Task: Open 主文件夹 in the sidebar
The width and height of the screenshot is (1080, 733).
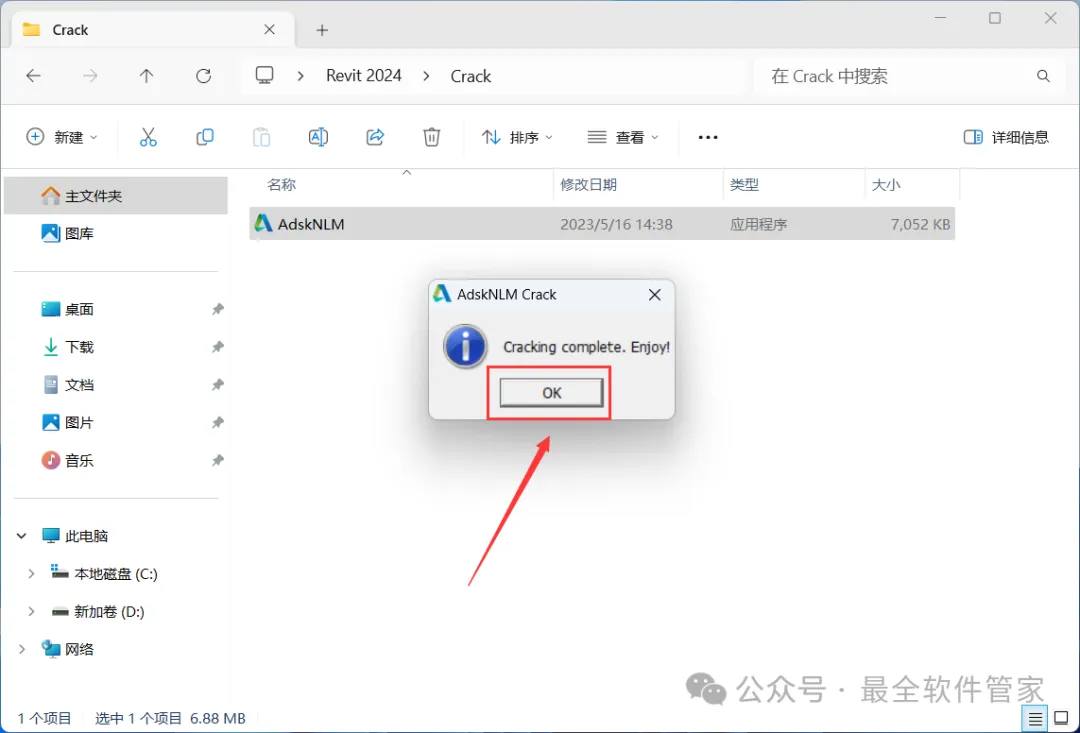Action: [116, 196]
